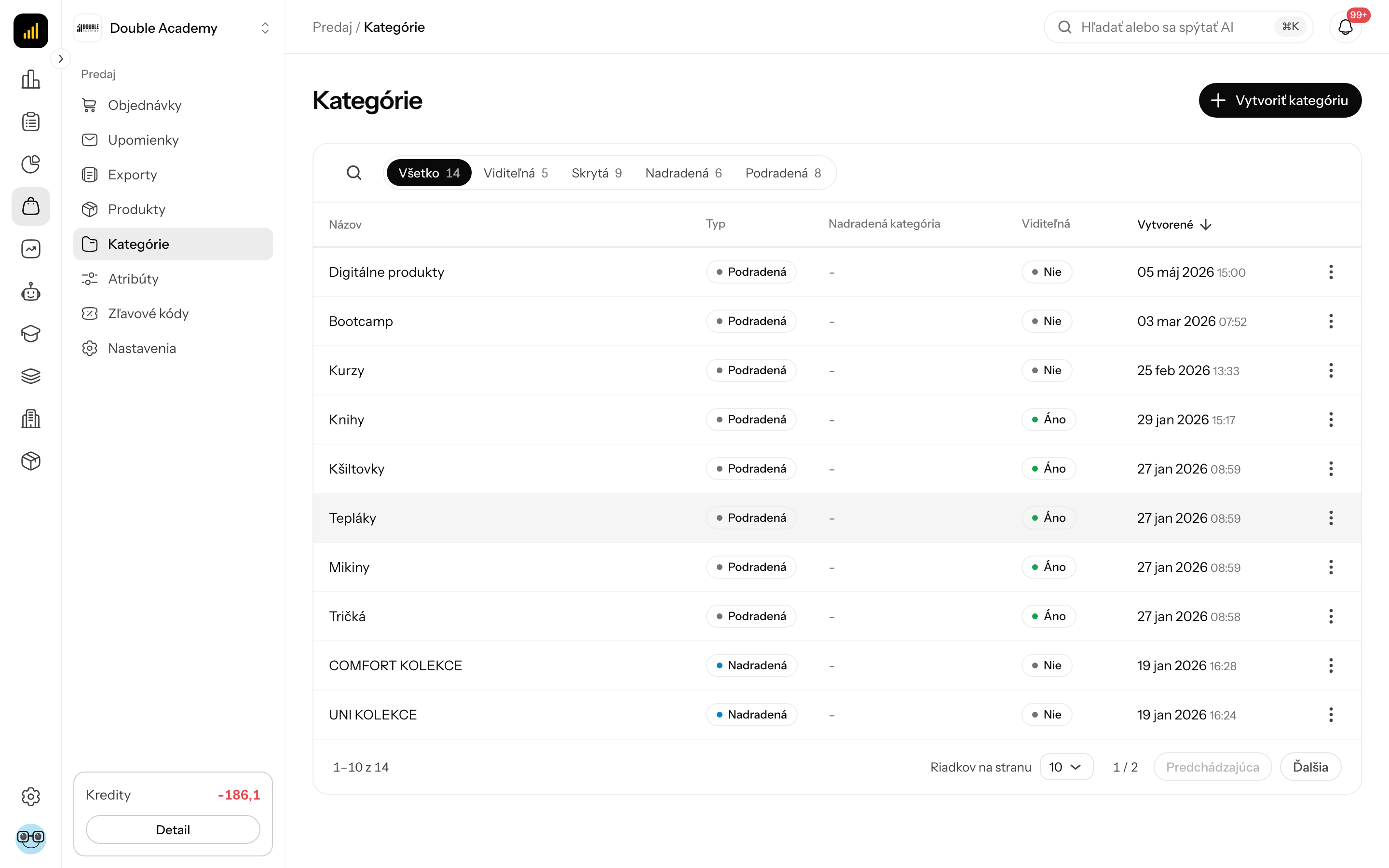Open the user avatar with glasses
The height and width of the screenshot is (868, 1389).
pyautogui.click(x=30, y=838)
